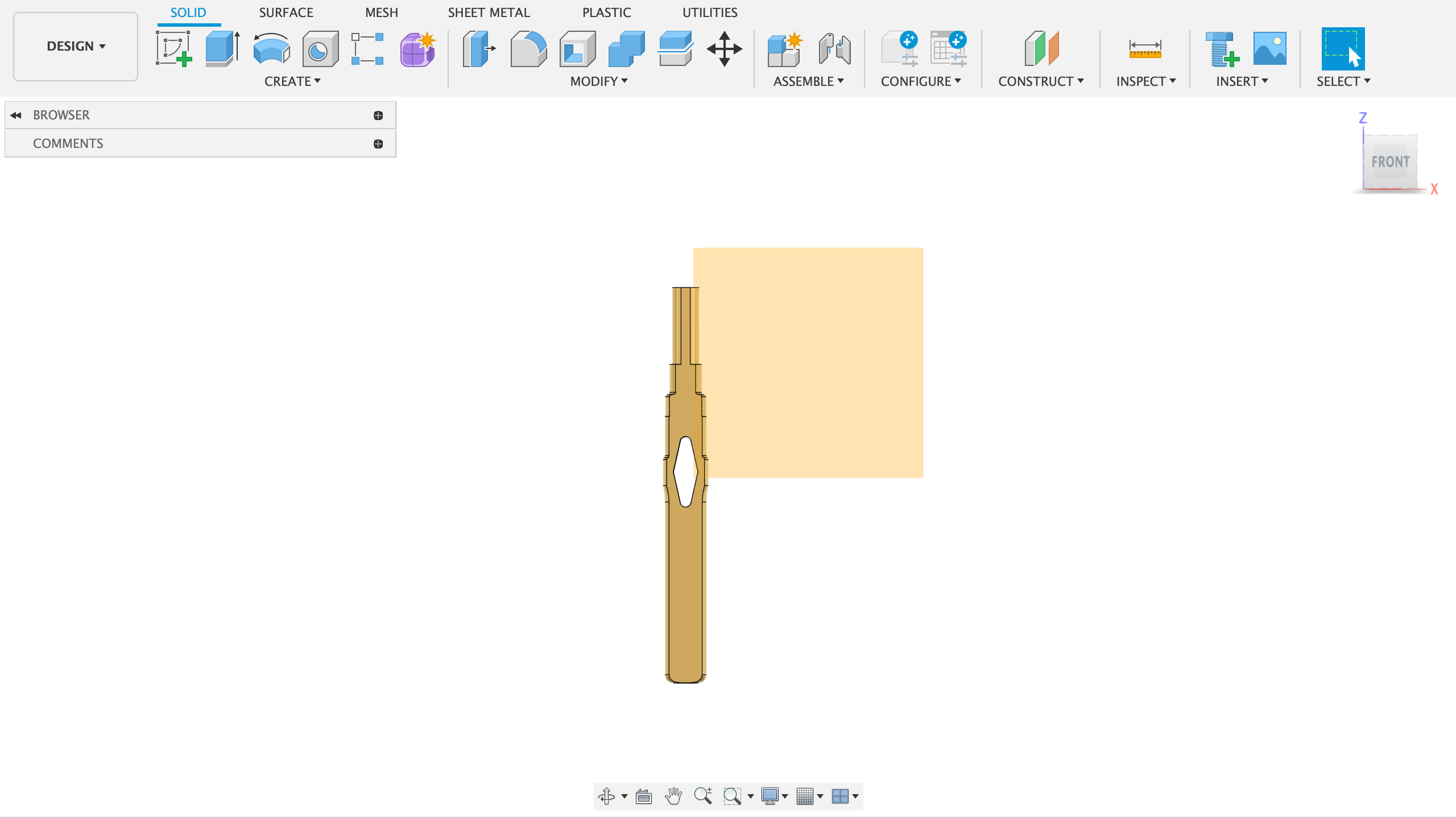Expand the Modify menu dropdown
This screenshot has height=818, width=1456.
pos(598,81)
